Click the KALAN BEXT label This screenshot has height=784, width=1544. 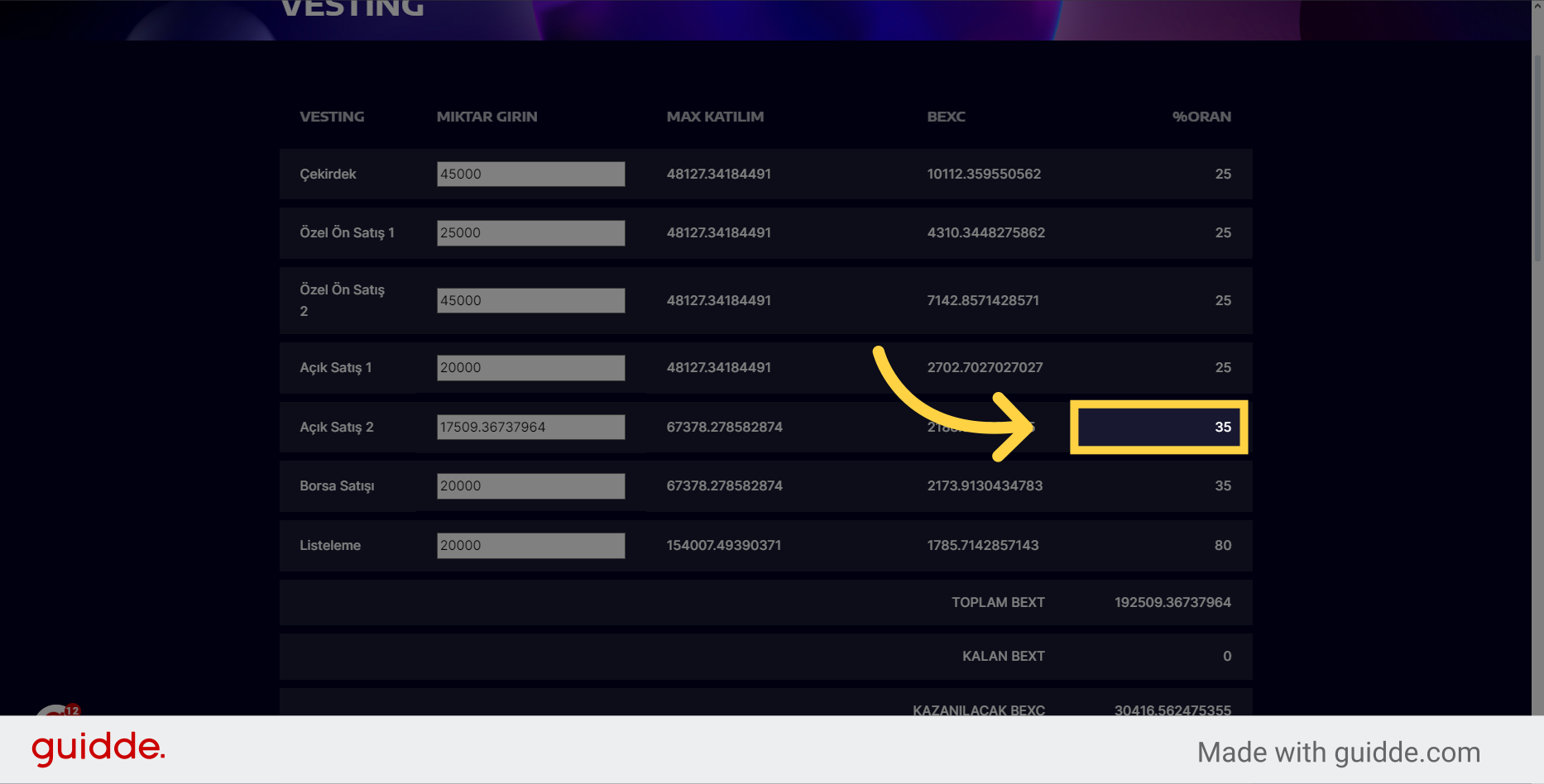pos(1004,656)
